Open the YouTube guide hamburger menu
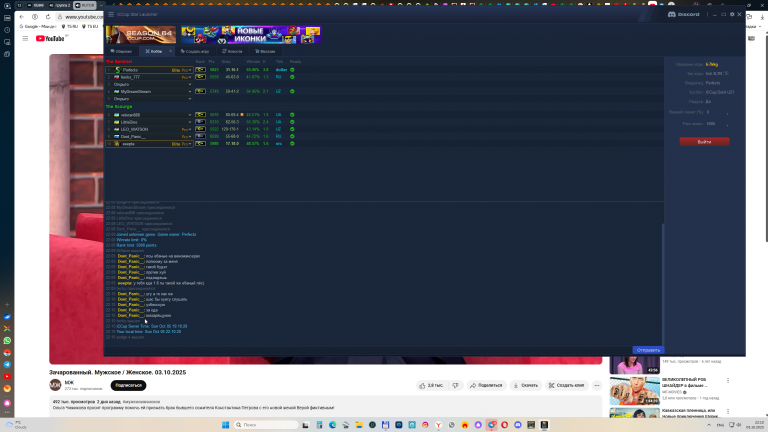 [x=25, y=38]
